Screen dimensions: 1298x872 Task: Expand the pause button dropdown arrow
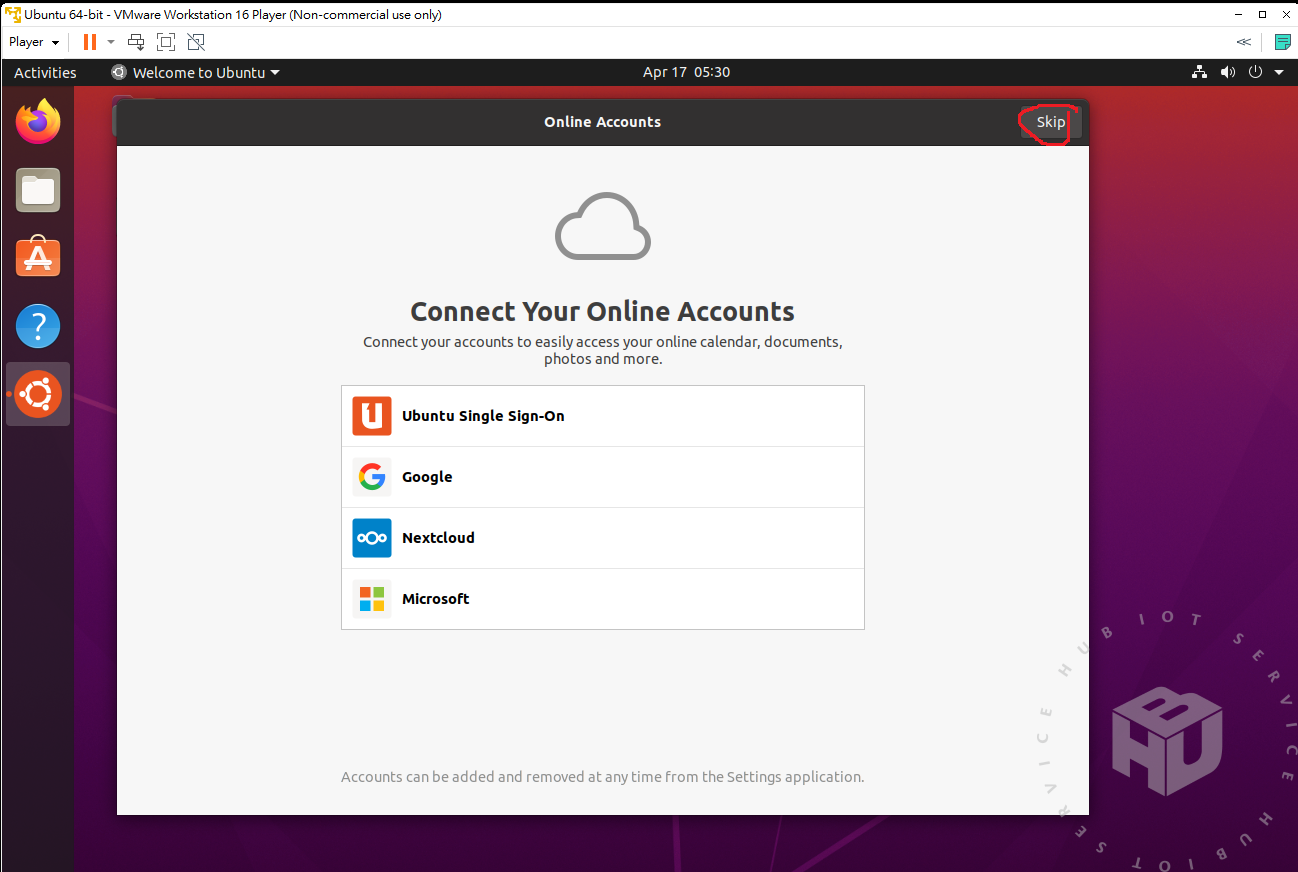point(110,42)
